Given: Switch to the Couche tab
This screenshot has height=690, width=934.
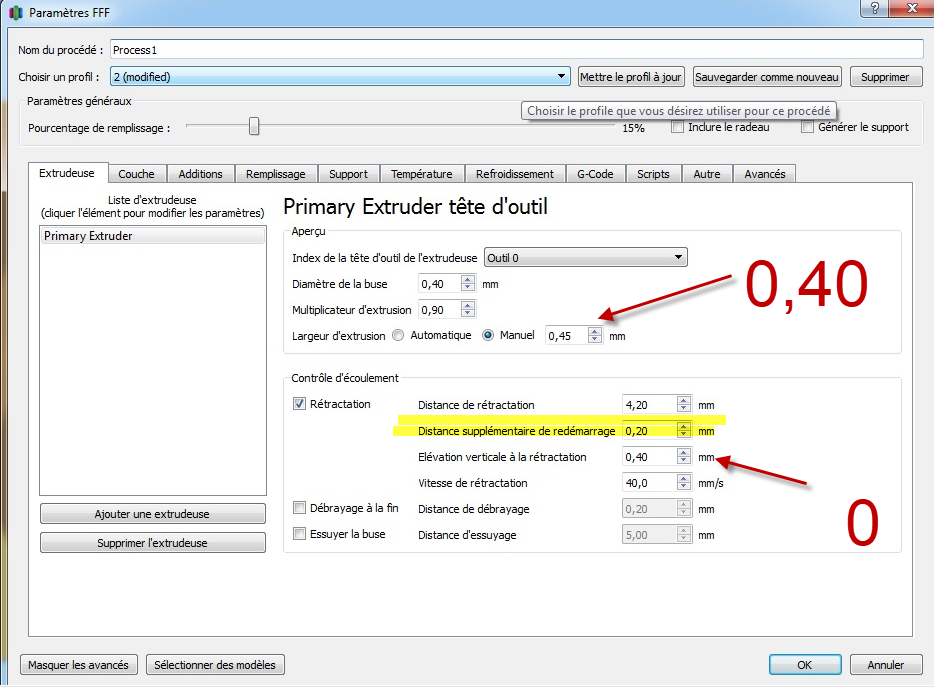Looking at the screenshot, I should [136, 174].
